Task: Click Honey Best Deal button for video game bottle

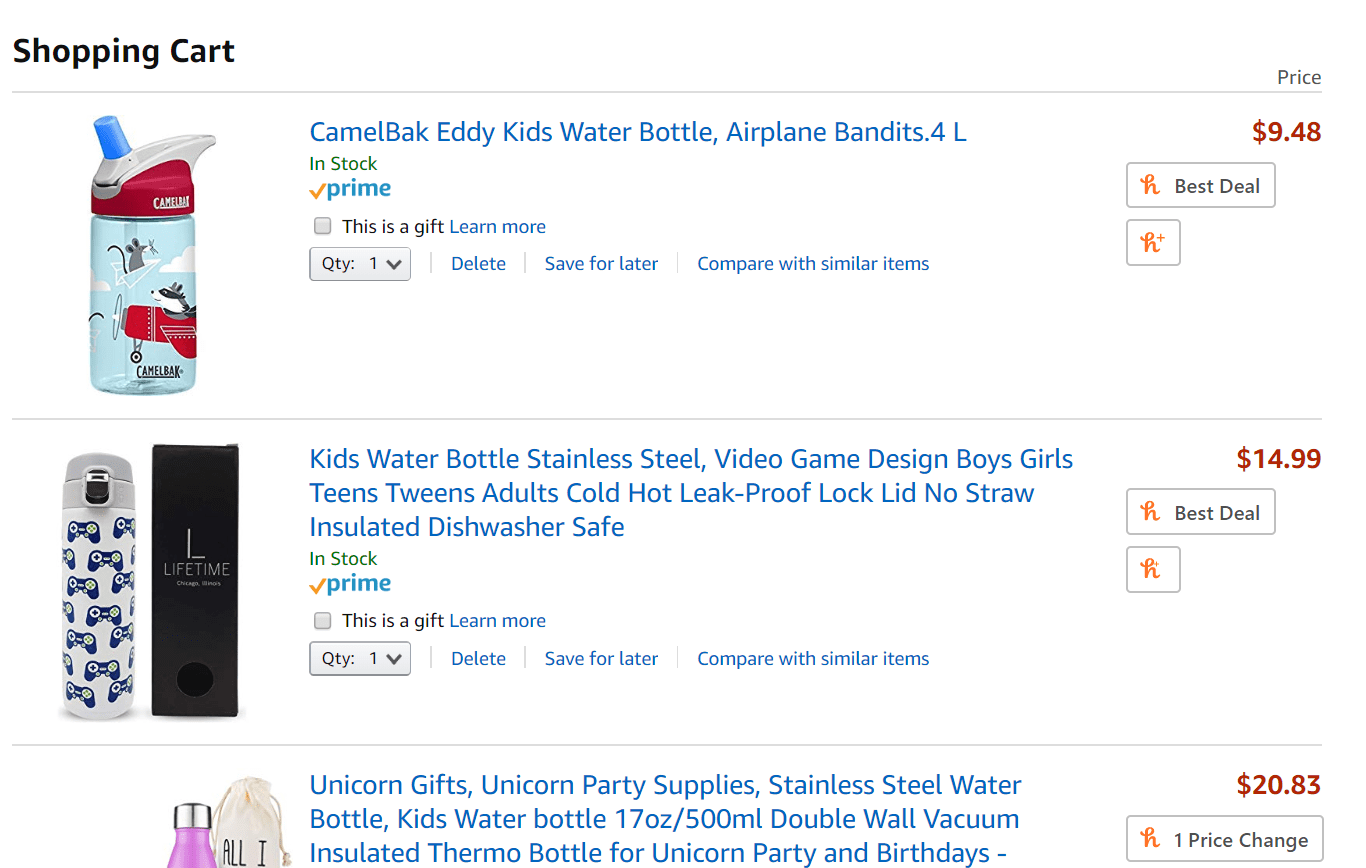Action: tap(1200, 512)
